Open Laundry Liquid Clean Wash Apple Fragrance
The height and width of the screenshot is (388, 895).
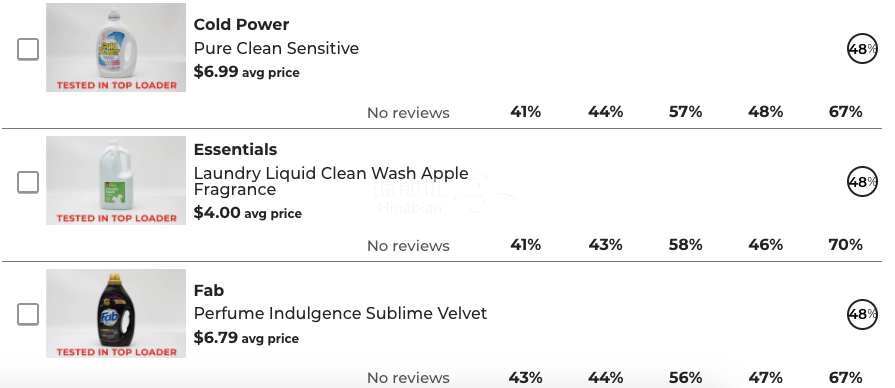331,181
